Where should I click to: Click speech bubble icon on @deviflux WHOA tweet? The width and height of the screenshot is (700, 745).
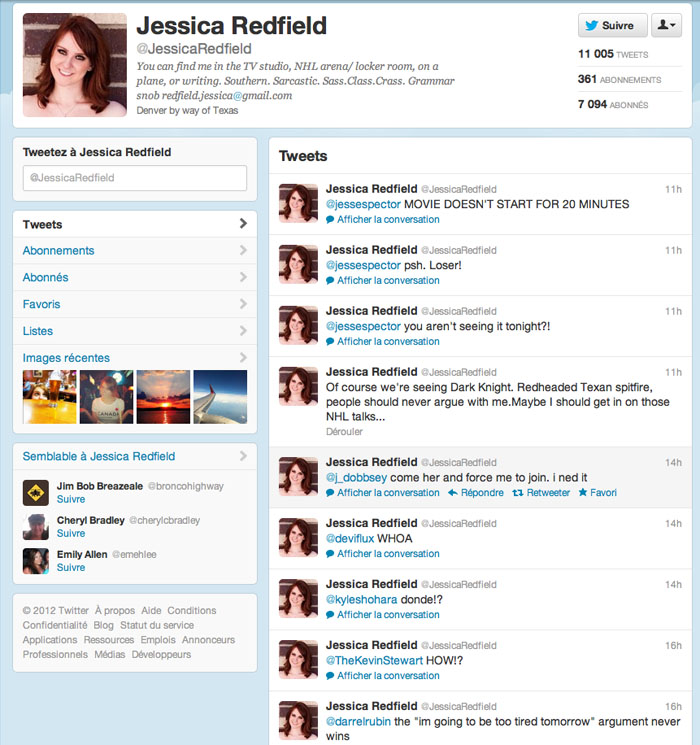[x=330, y=554]
